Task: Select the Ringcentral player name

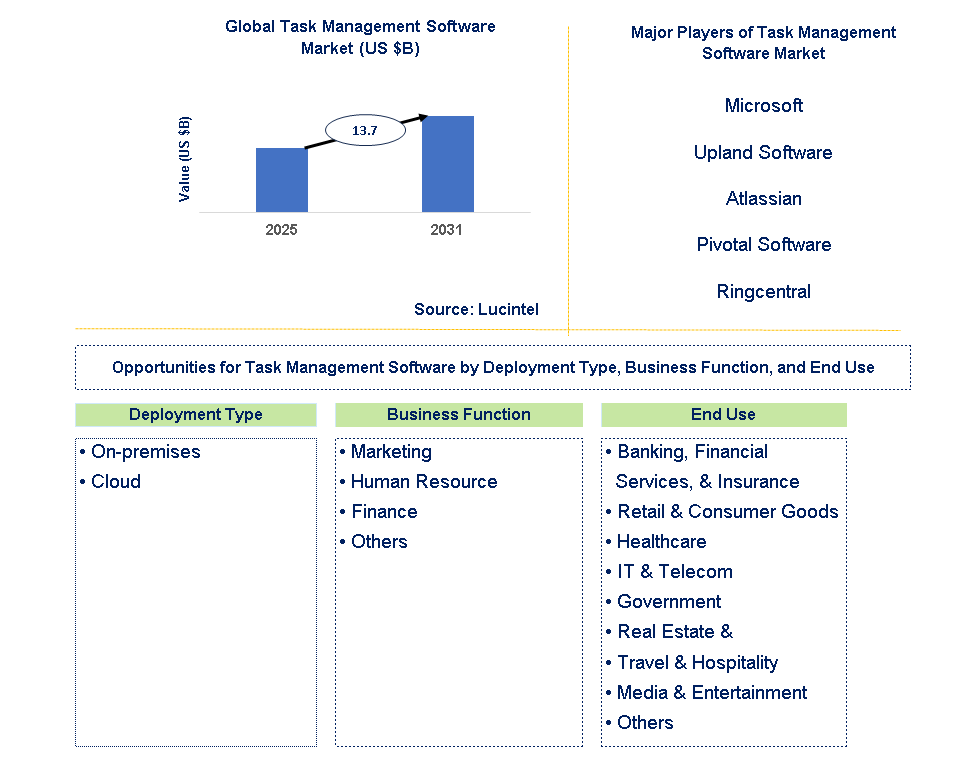Action: pos(764,291)
